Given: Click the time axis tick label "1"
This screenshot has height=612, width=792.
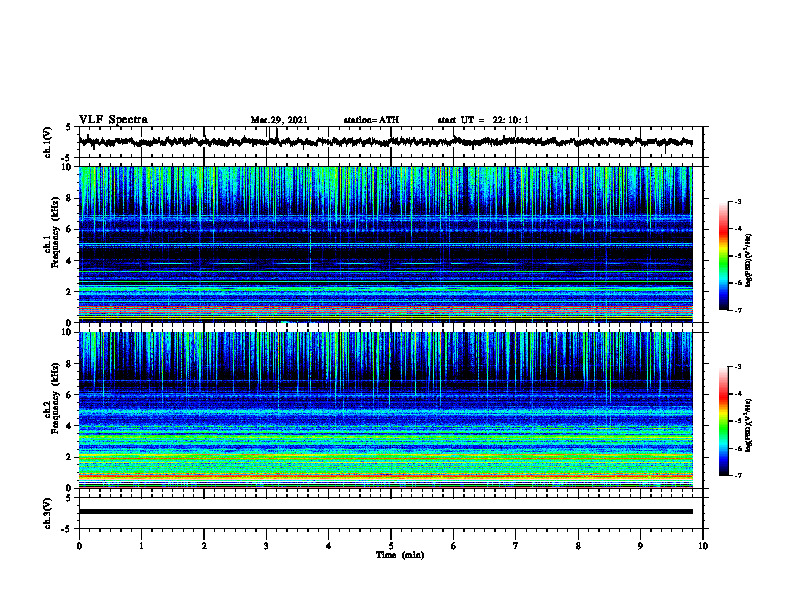Looking at the screenshot, I should (x=142, y=546).
